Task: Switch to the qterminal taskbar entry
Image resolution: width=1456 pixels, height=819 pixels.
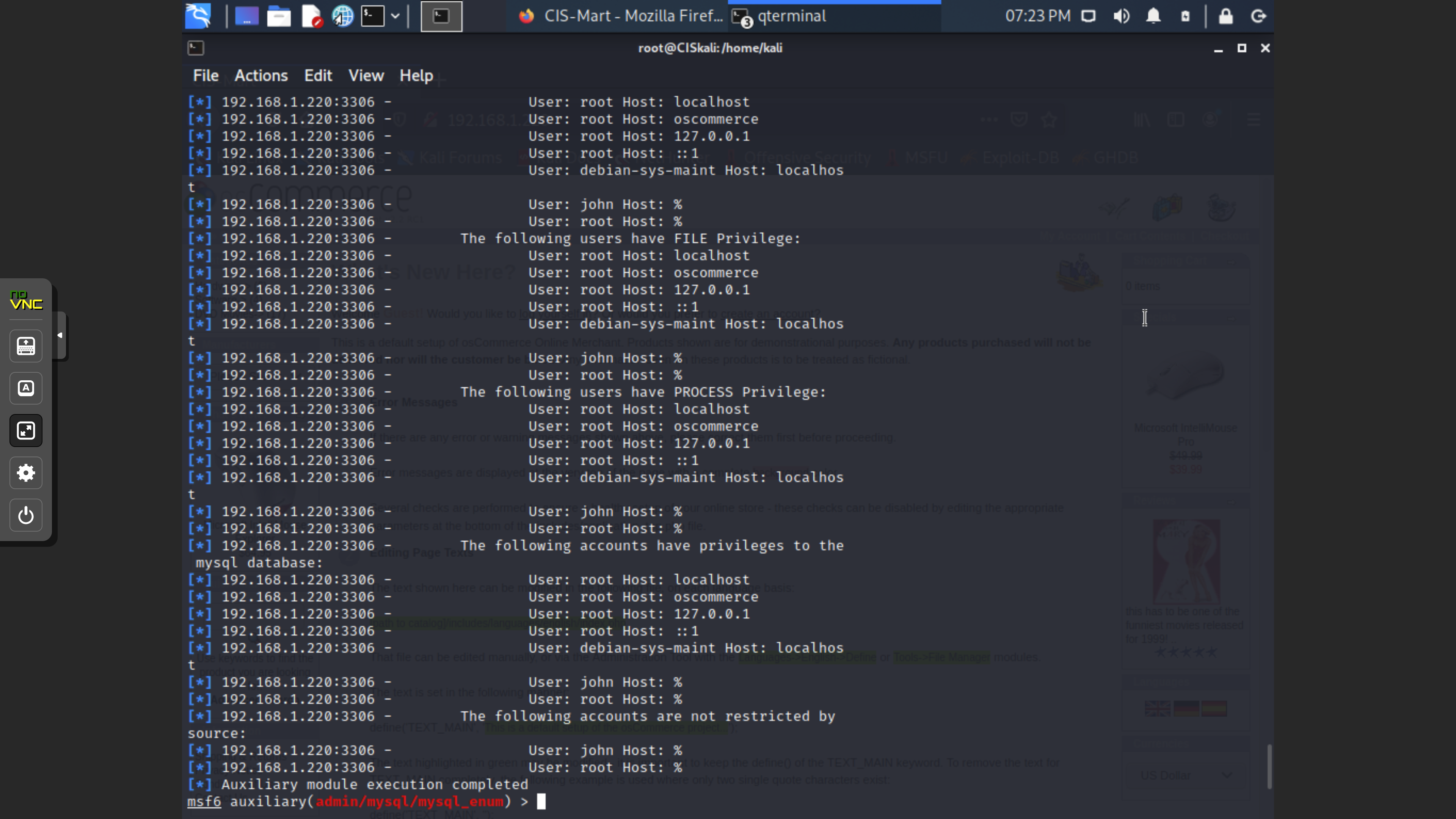Action: pyautogui.click(x=835, y=16)
